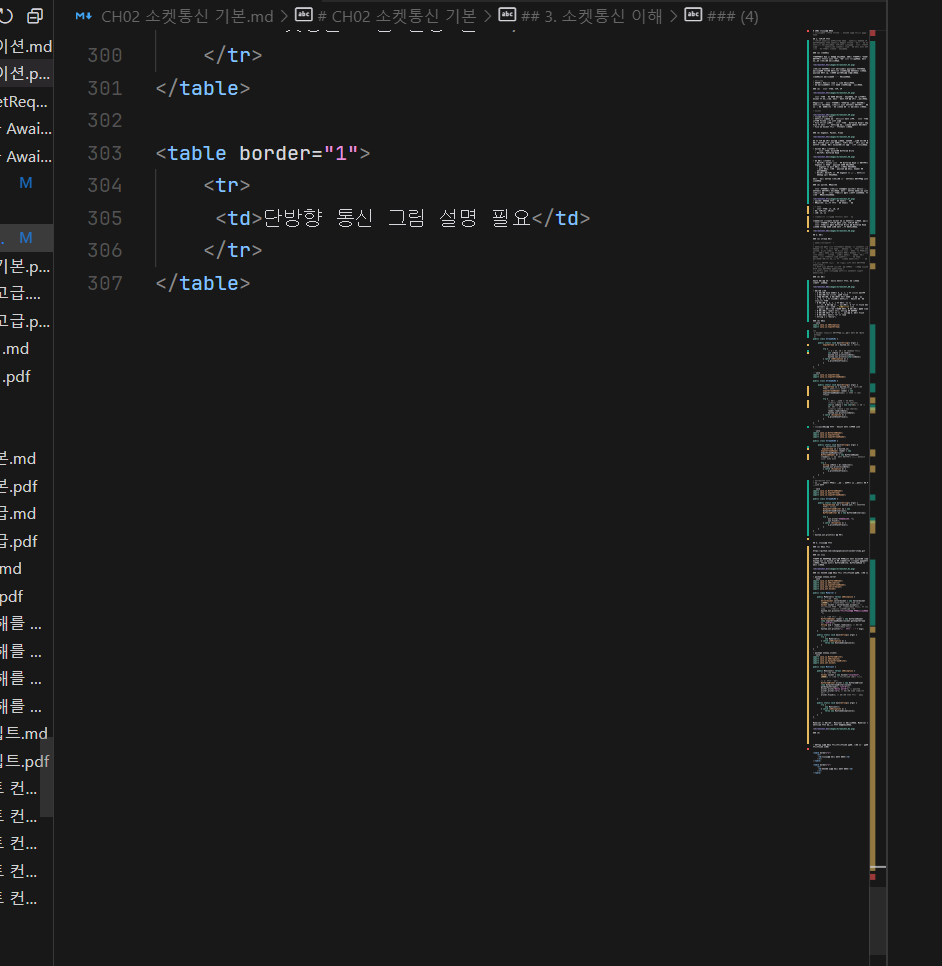This screenshot has width=942, height=966.
Task: Click the '</table>' tag on line 301
Action: (203, 88)
